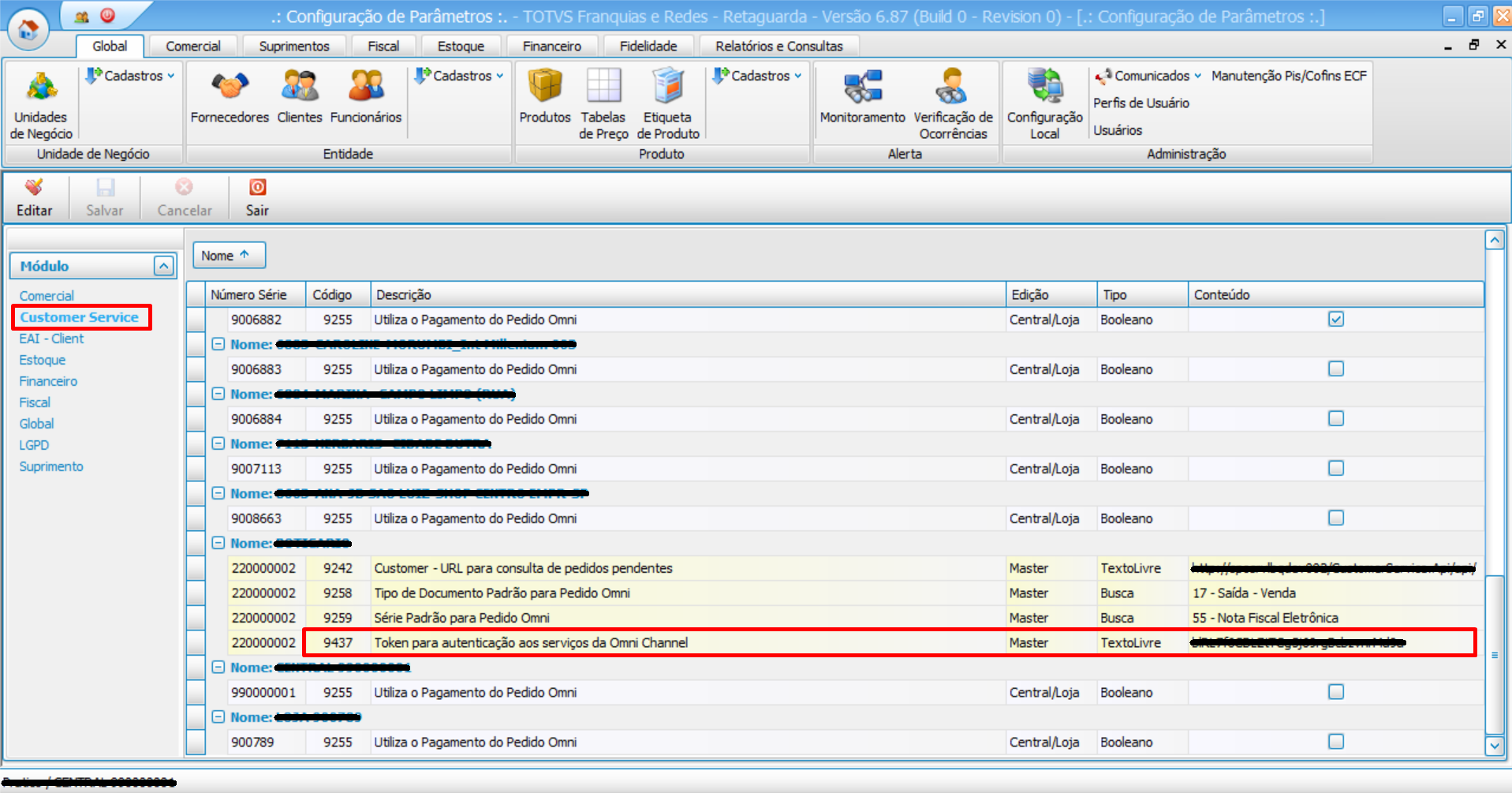Click the Salvar toolbar button
This screenshot has width=1512, height=793.
105,198
